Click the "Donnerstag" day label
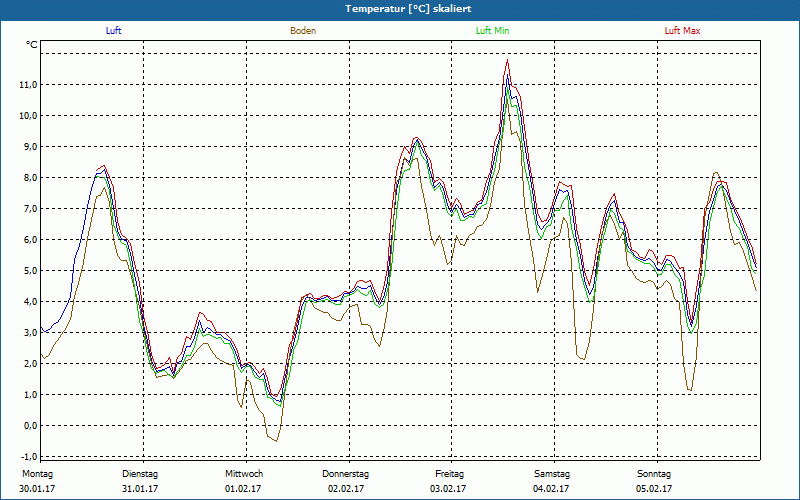The height and width of the screenshot is (500, 800). 346,474
